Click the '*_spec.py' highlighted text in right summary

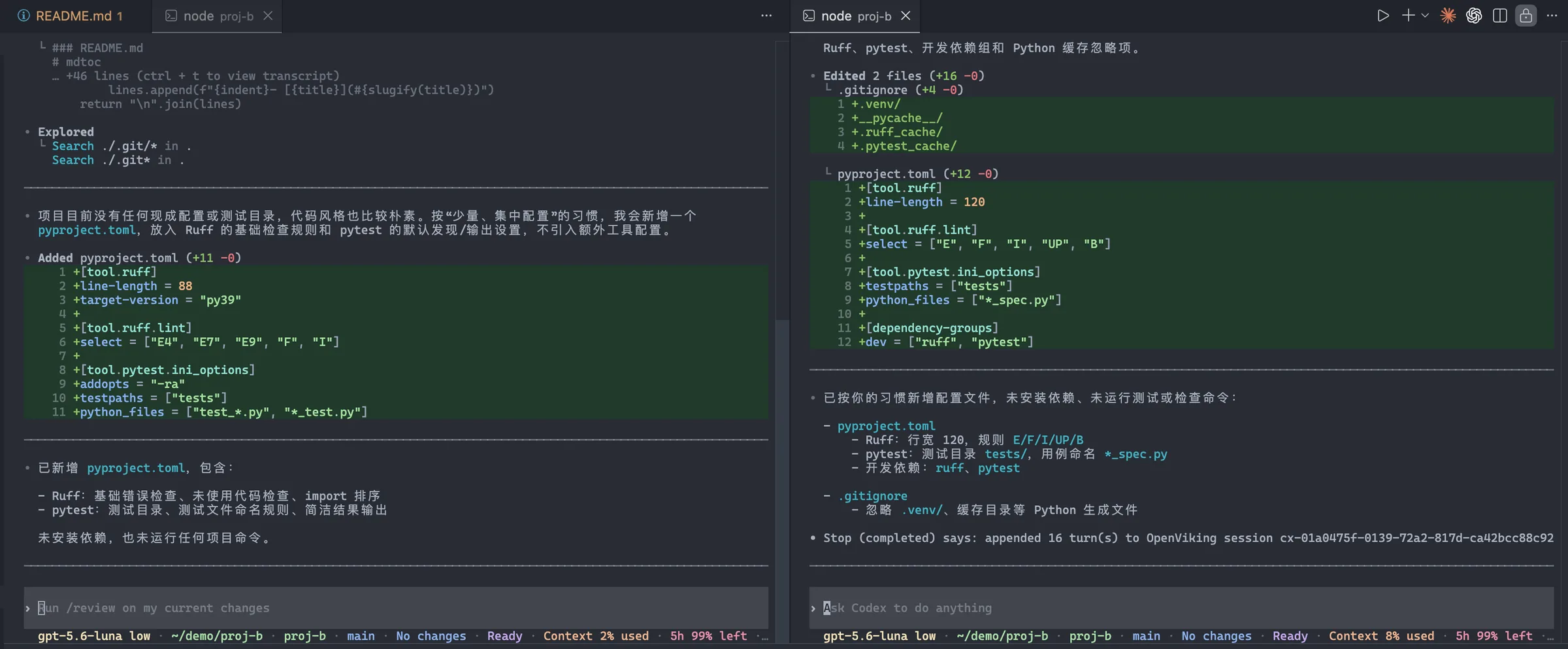point(1135,454)
